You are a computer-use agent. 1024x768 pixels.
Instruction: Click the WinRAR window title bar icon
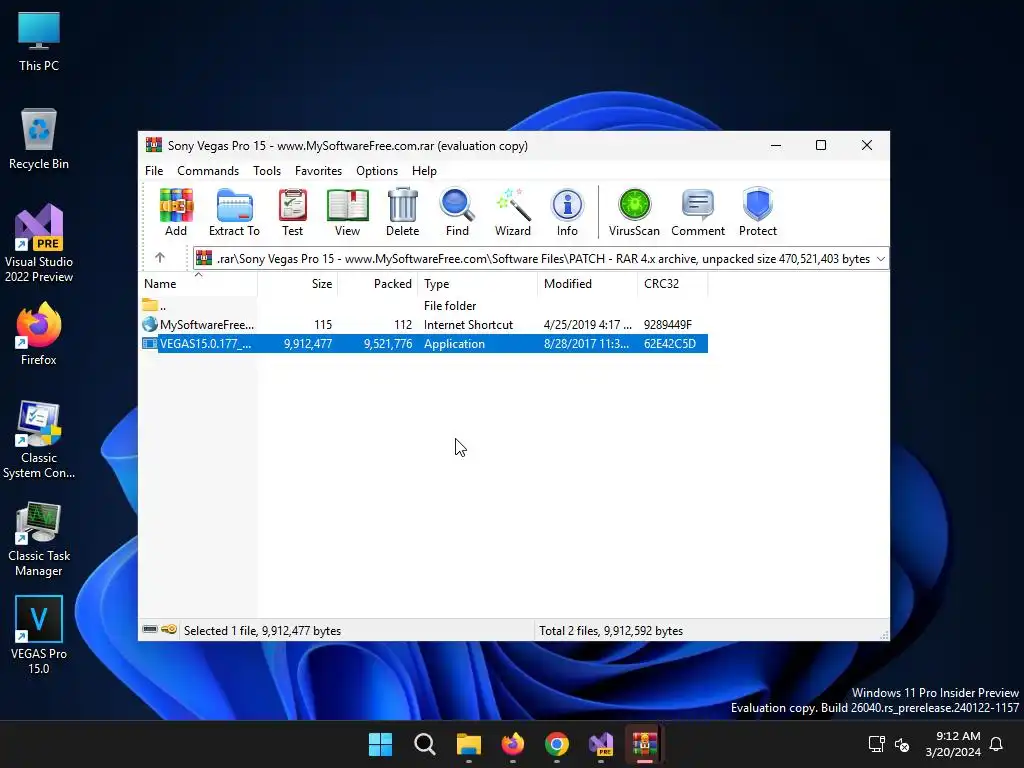pyautogui.click(x=154, y=145)
